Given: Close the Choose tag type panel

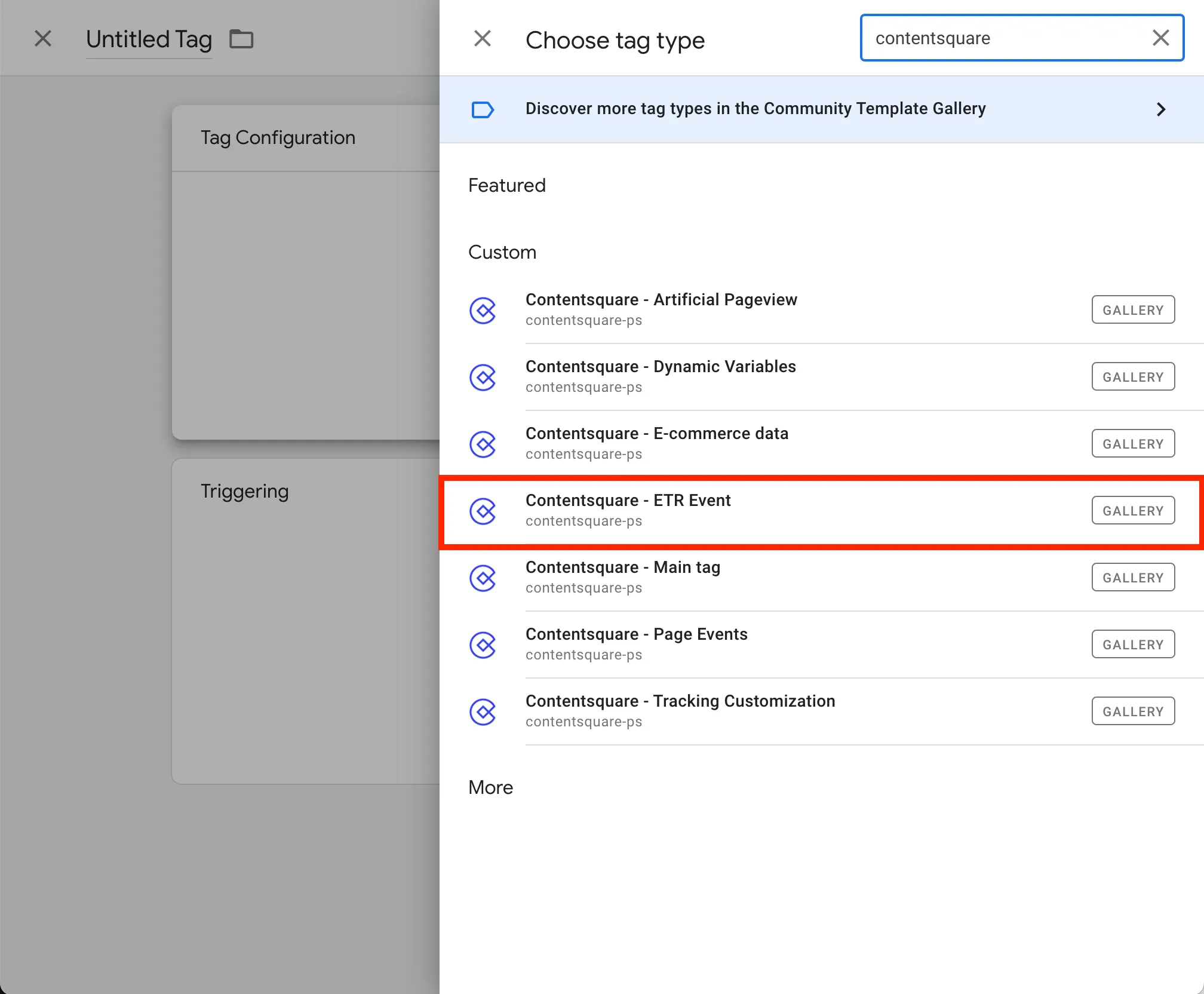Looking at the screenshot, I should coord(483,39).
